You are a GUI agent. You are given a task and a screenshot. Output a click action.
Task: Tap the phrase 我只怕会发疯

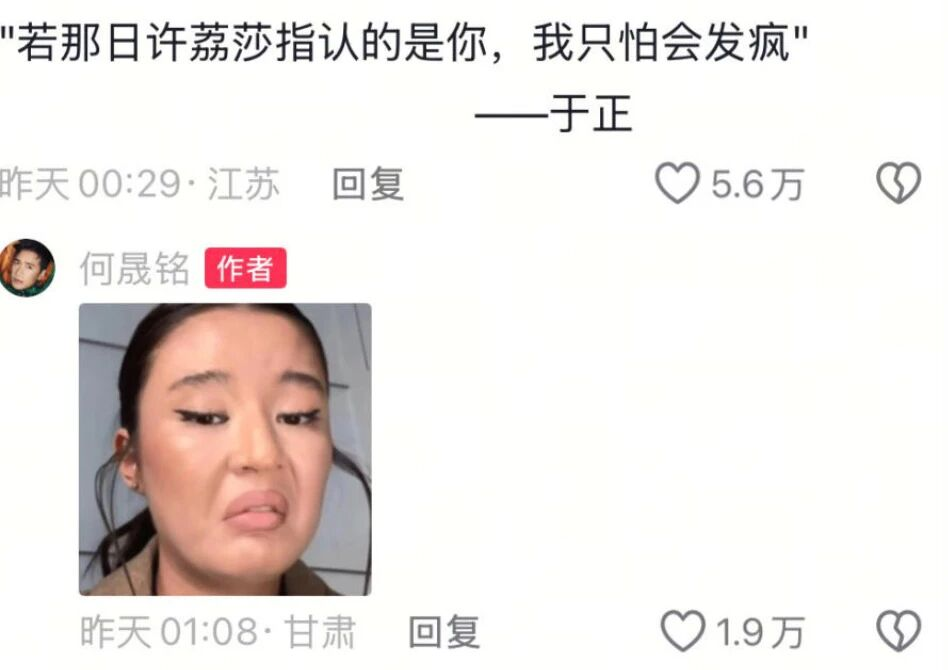(661, 44)
